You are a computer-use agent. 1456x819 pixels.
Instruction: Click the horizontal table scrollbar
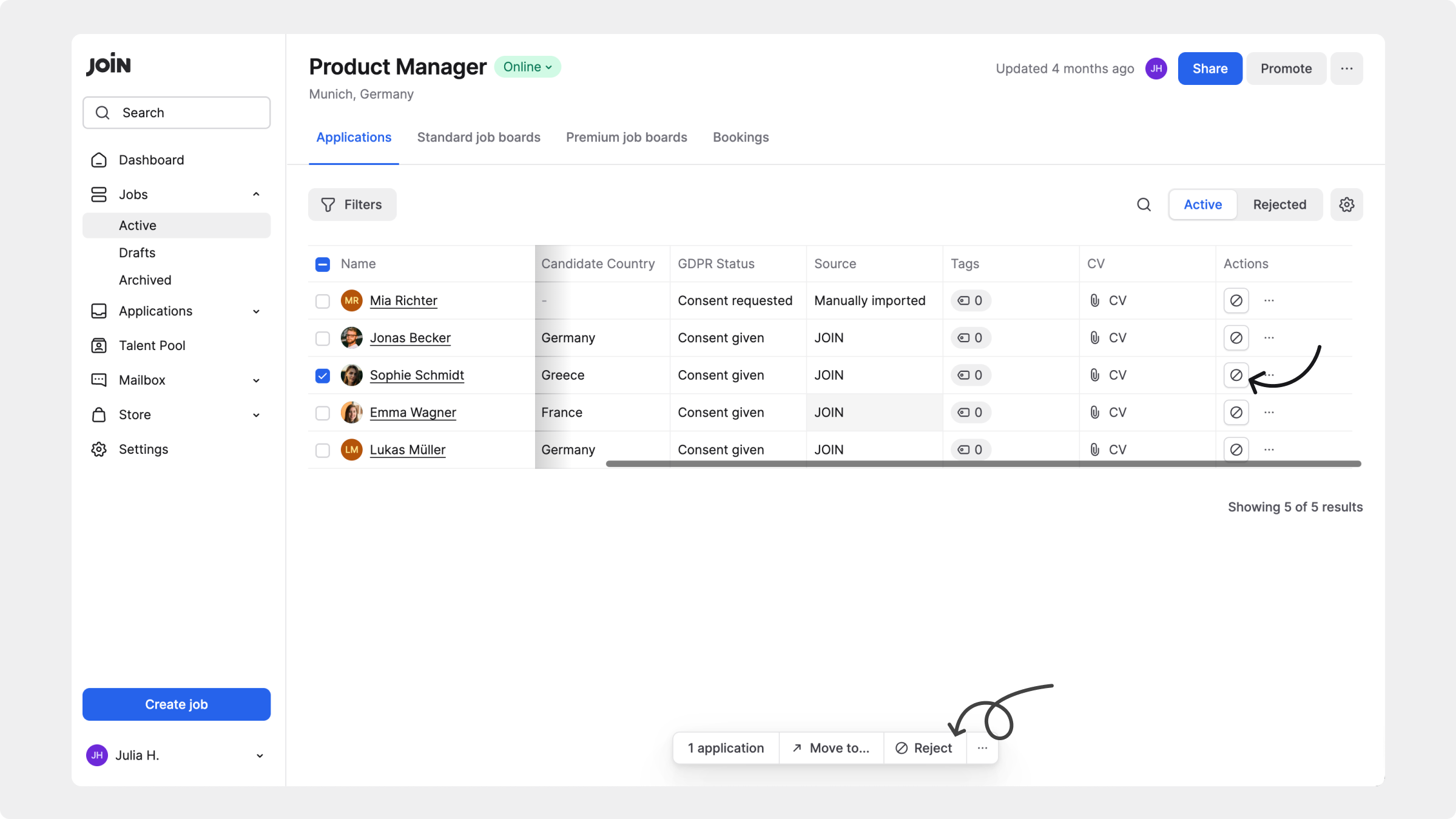click(x=983, y=464)
